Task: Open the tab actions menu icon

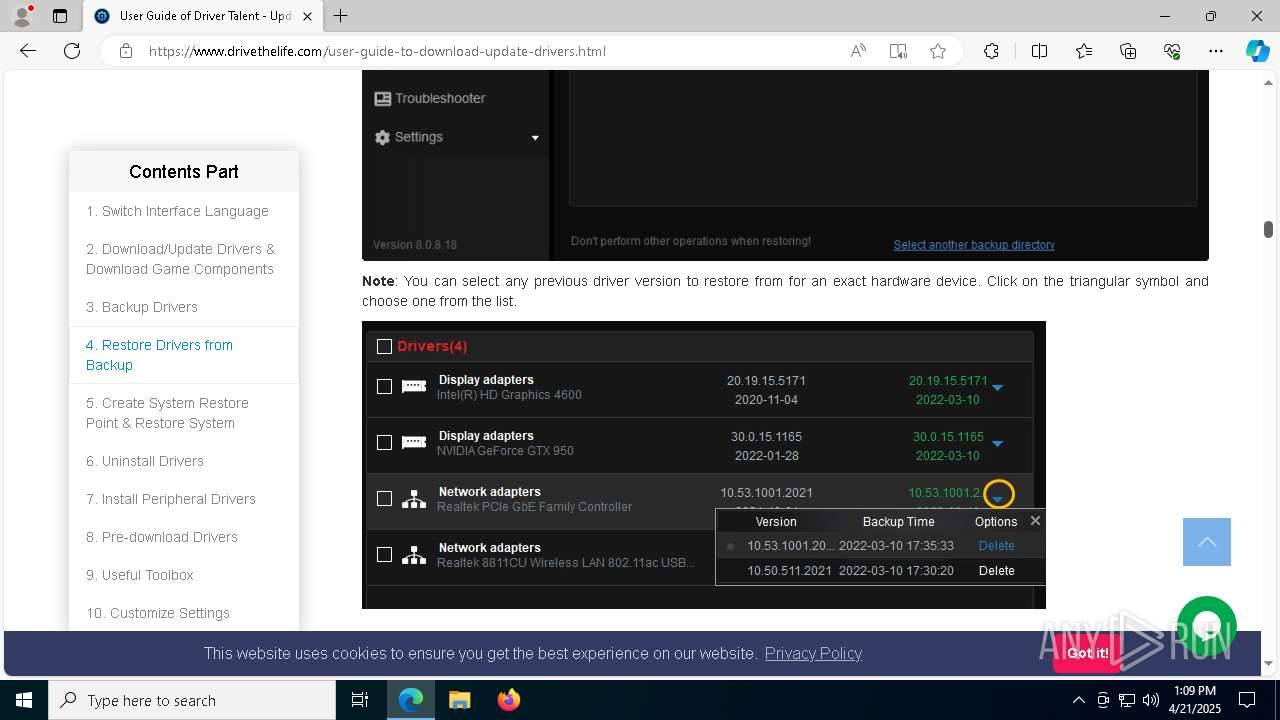Action: tap(60, 16)
